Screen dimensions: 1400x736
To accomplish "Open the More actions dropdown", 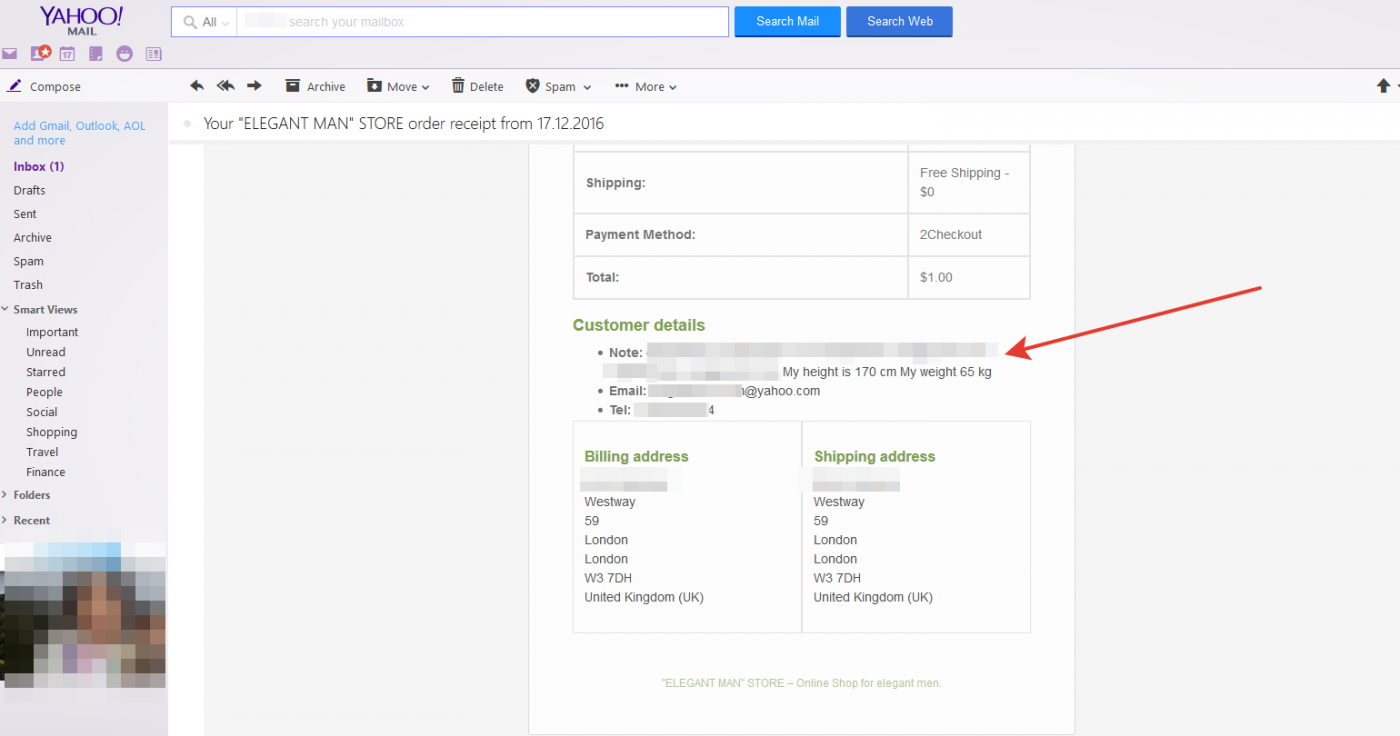I will 646,87.
